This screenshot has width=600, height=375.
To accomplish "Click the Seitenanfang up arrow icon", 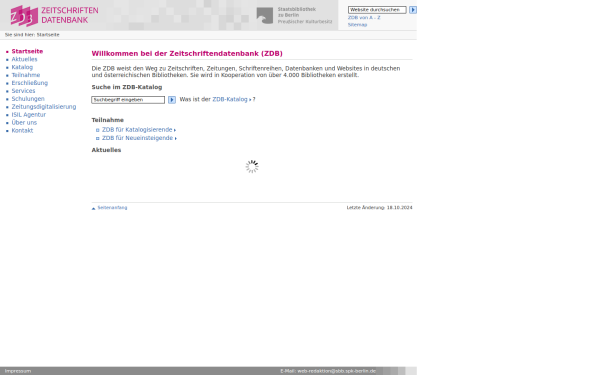I will click(93, 208).
